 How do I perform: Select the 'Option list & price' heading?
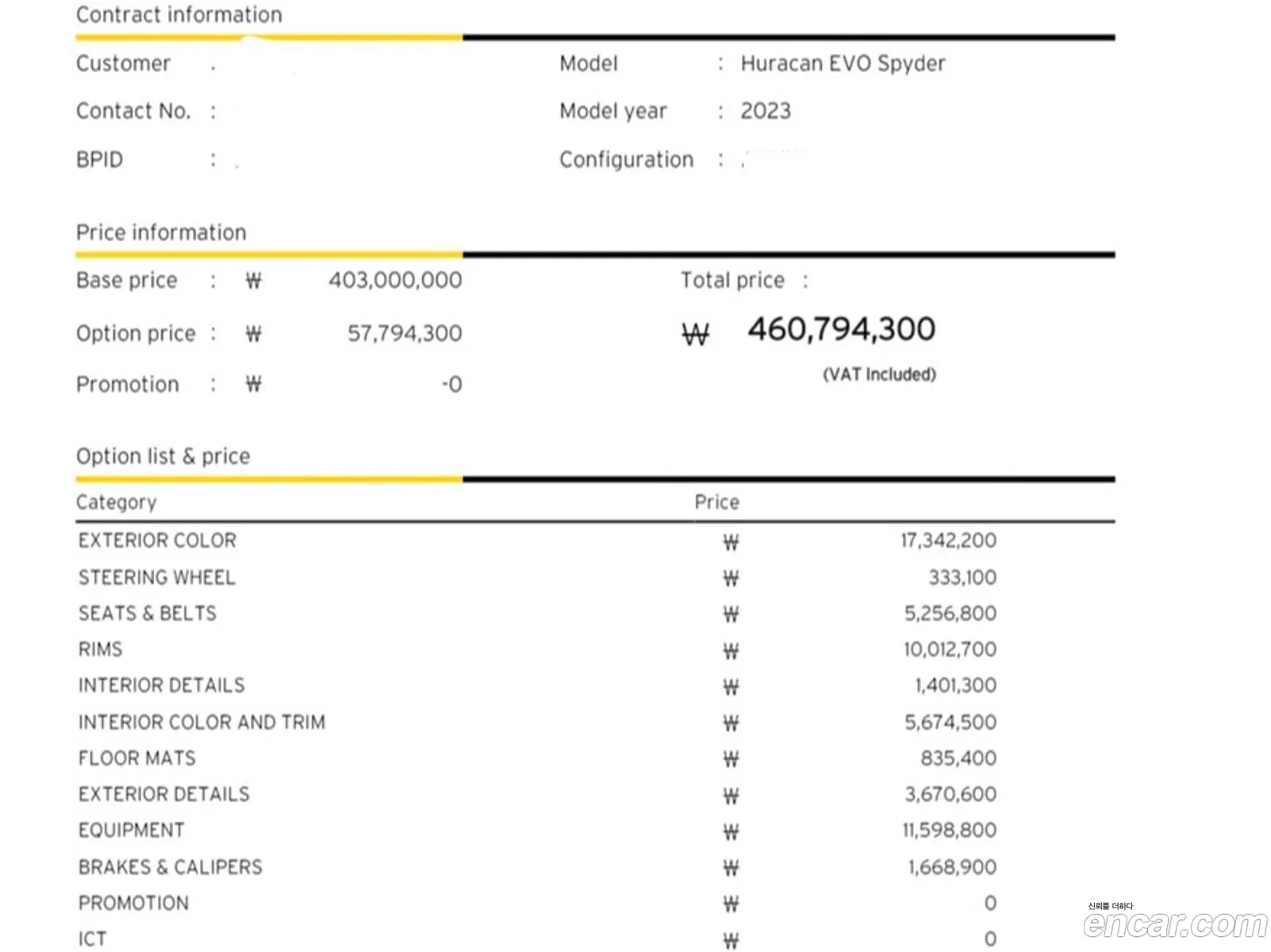[x=163, y=456]
